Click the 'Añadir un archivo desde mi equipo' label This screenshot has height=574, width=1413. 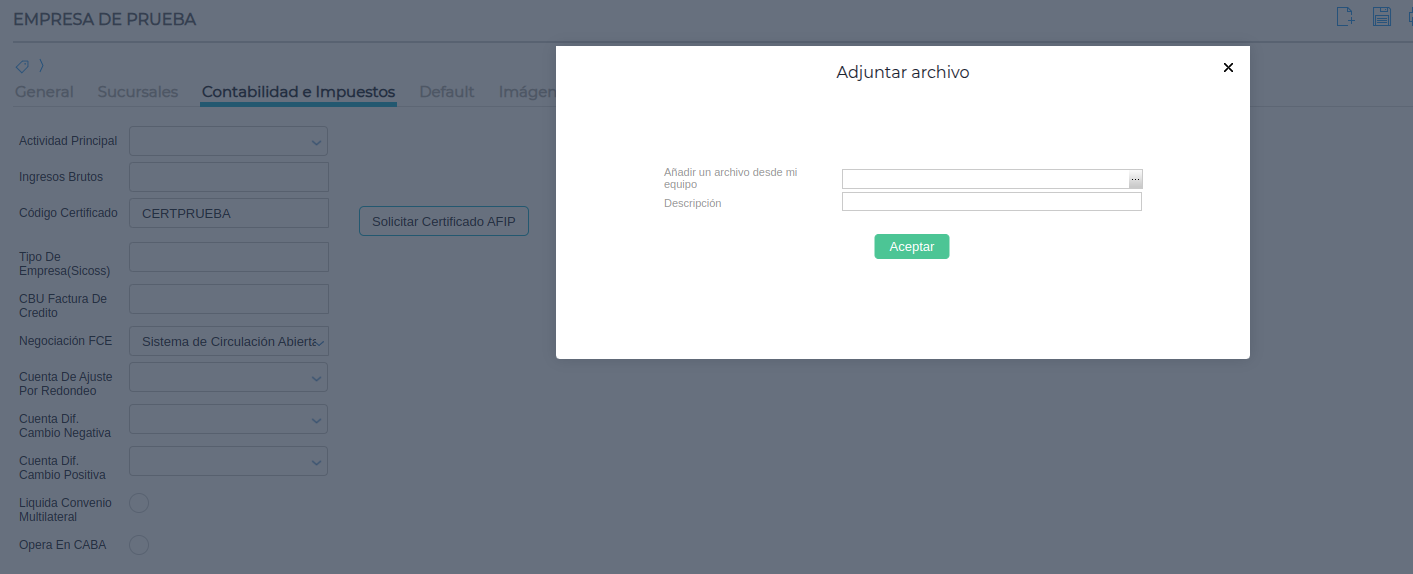(731, 178)
